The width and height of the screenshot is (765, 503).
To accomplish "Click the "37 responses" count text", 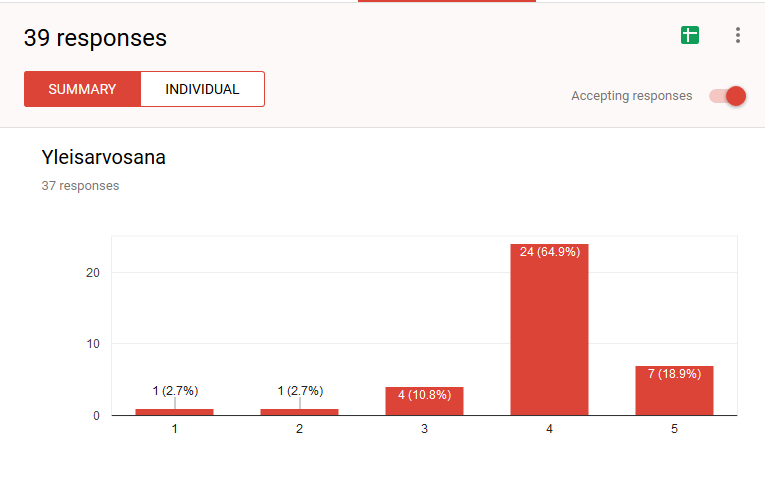I will (80, 186).
